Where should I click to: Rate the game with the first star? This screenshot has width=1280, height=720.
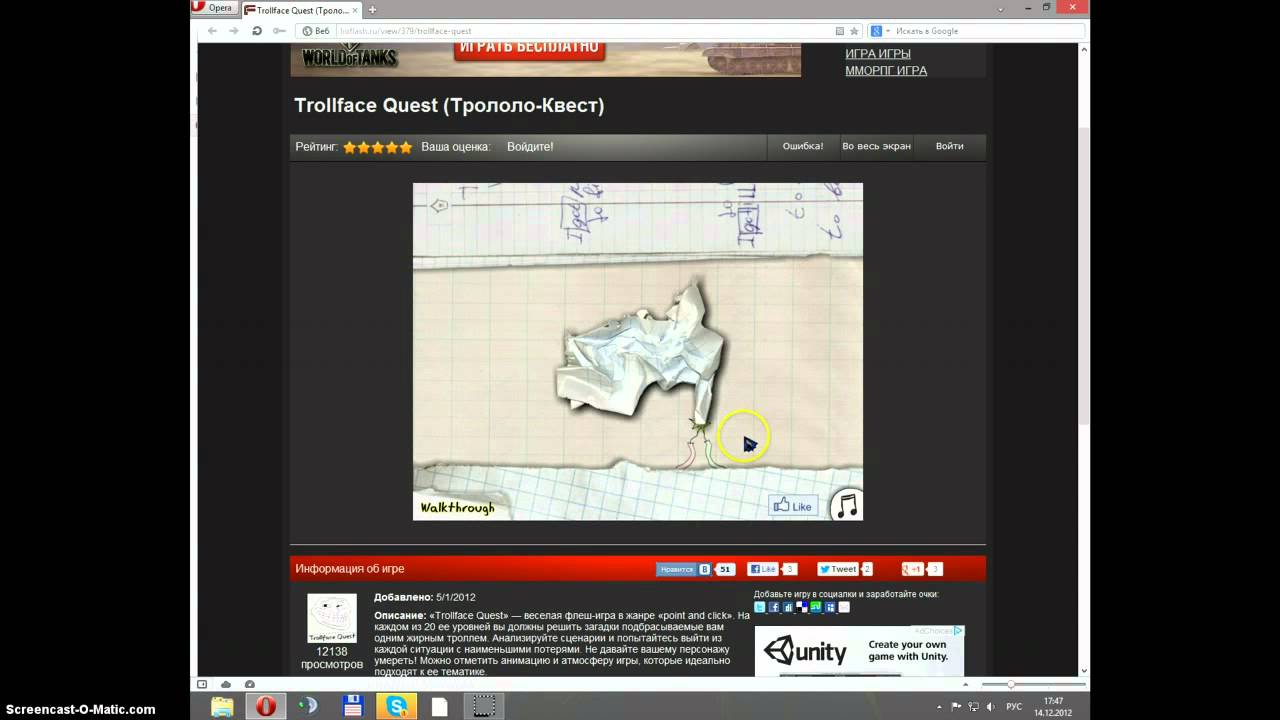click(x=350, y=147)
